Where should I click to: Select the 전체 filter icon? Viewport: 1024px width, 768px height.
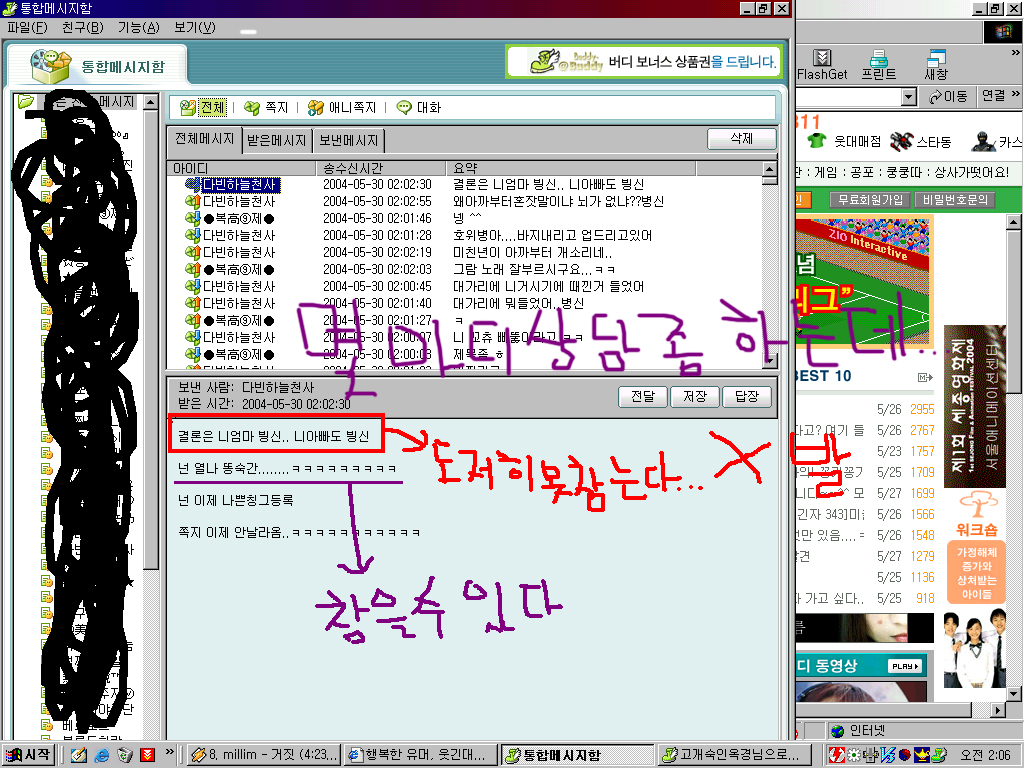click(188, 108)
